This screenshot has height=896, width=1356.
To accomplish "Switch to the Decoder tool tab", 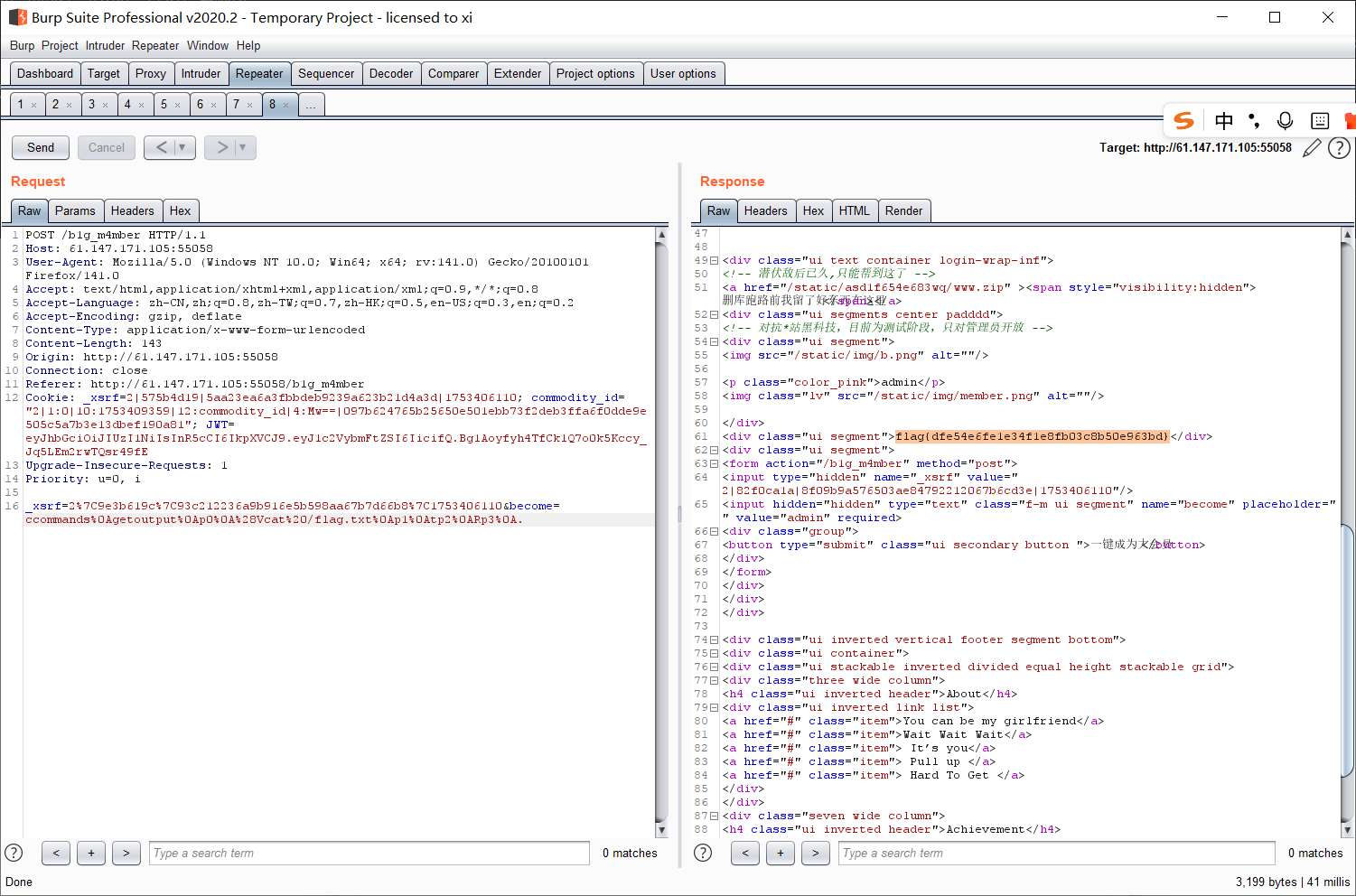I will [x=391, y=74].
